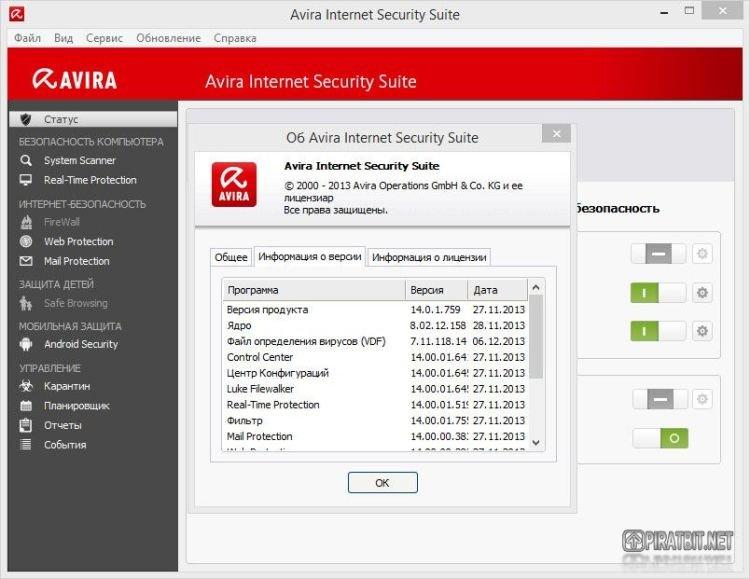The image size is (750, 579).
Task: Open the Вид menu
Action: (64, 38)
